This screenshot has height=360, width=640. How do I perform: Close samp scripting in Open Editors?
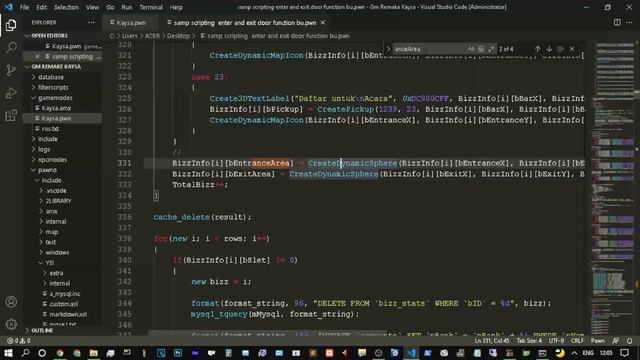click(37, 56)
